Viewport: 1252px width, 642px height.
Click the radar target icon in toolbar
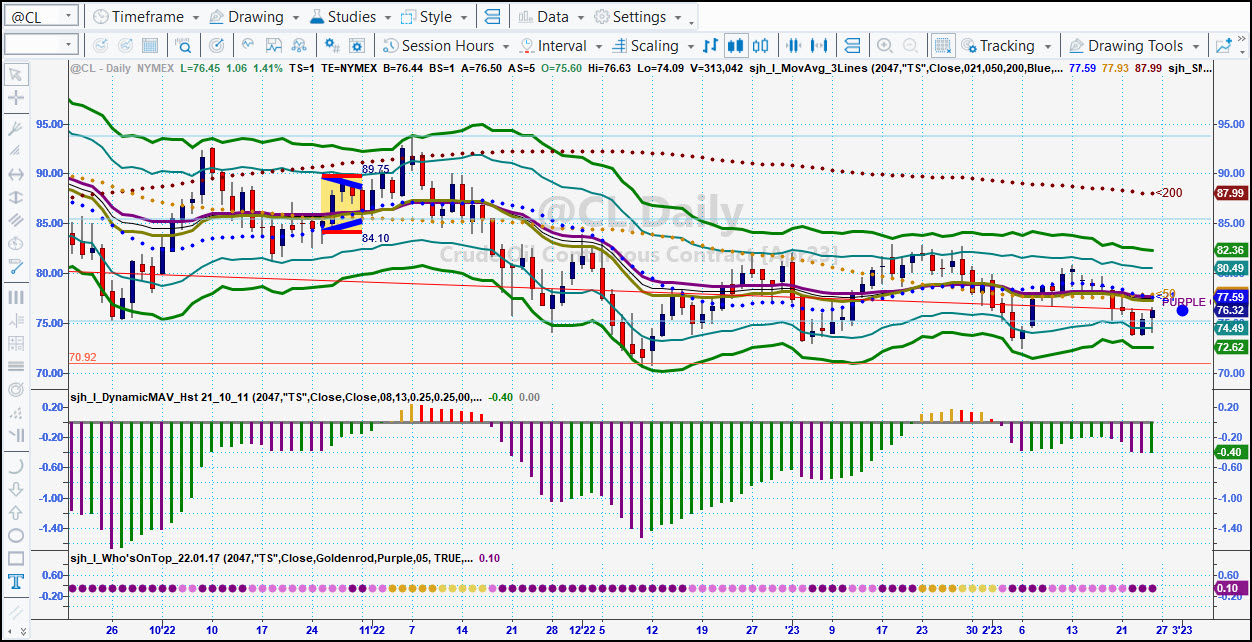217,46
